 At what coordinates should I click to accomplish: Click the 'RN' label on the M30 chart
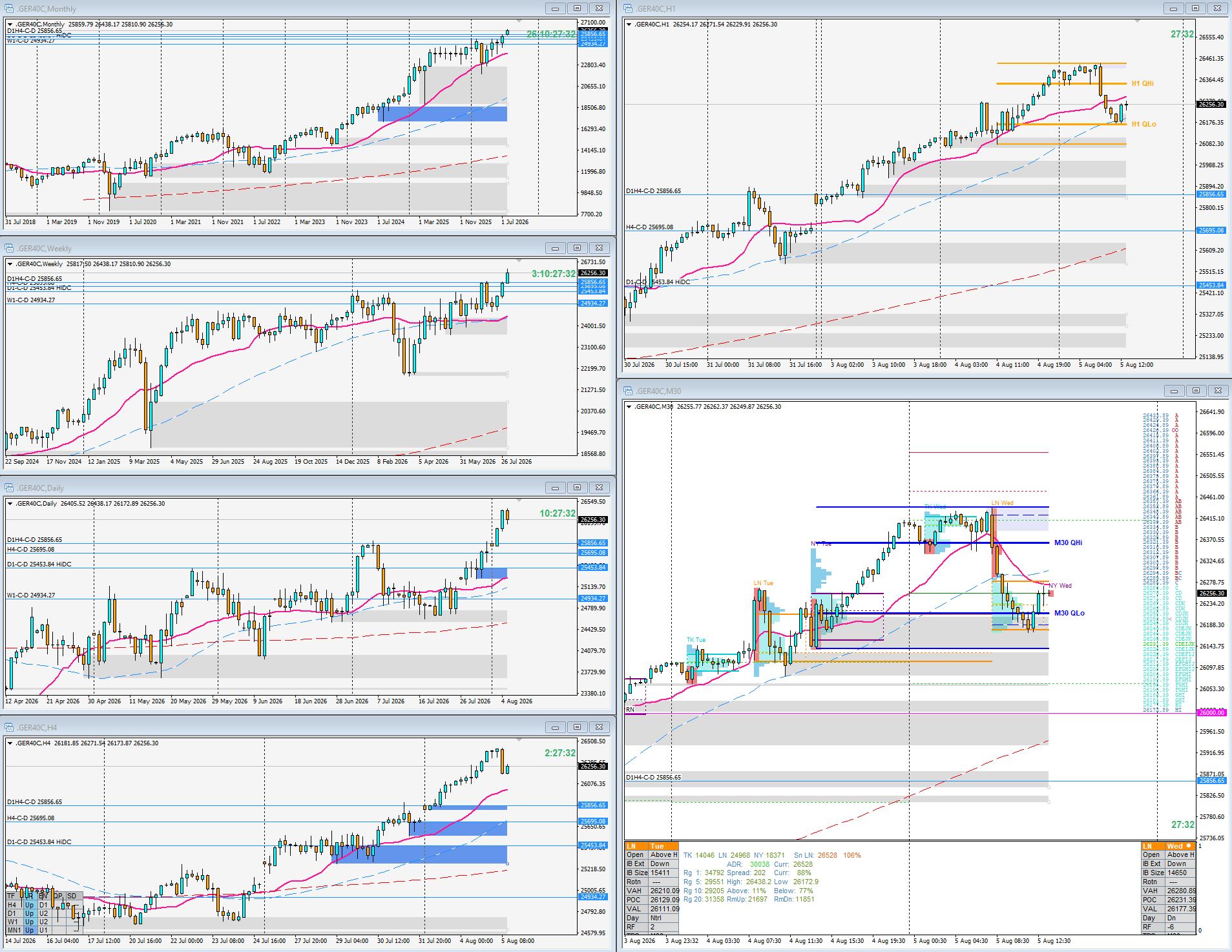(630, 709)
